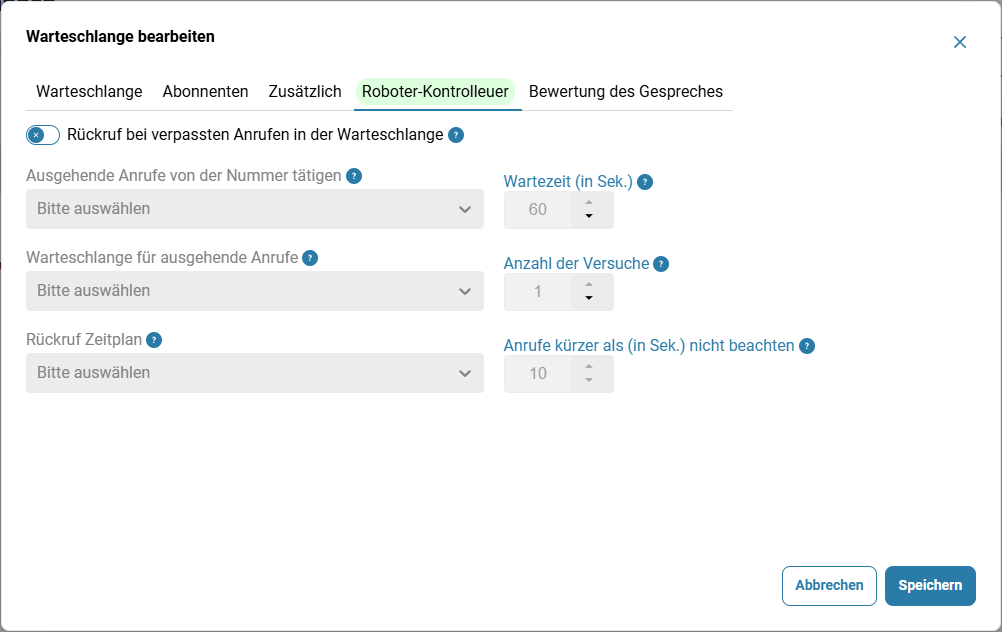Open the Bewertung des Gespreches tab
Screen dimensions: 1002x632
tap(626, 91)
